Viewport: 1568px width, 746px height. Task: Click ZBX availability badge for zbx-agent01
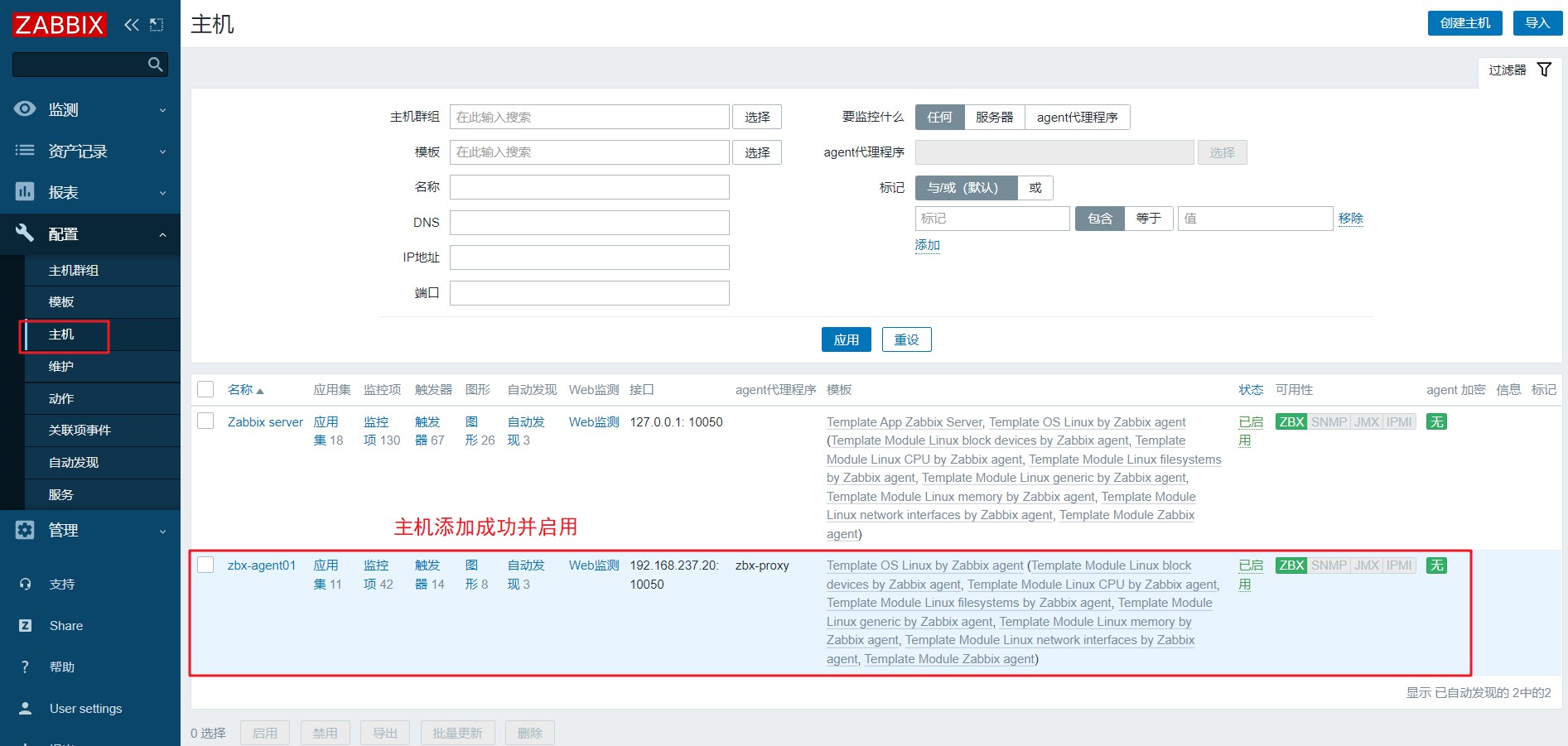point(1291,566)
